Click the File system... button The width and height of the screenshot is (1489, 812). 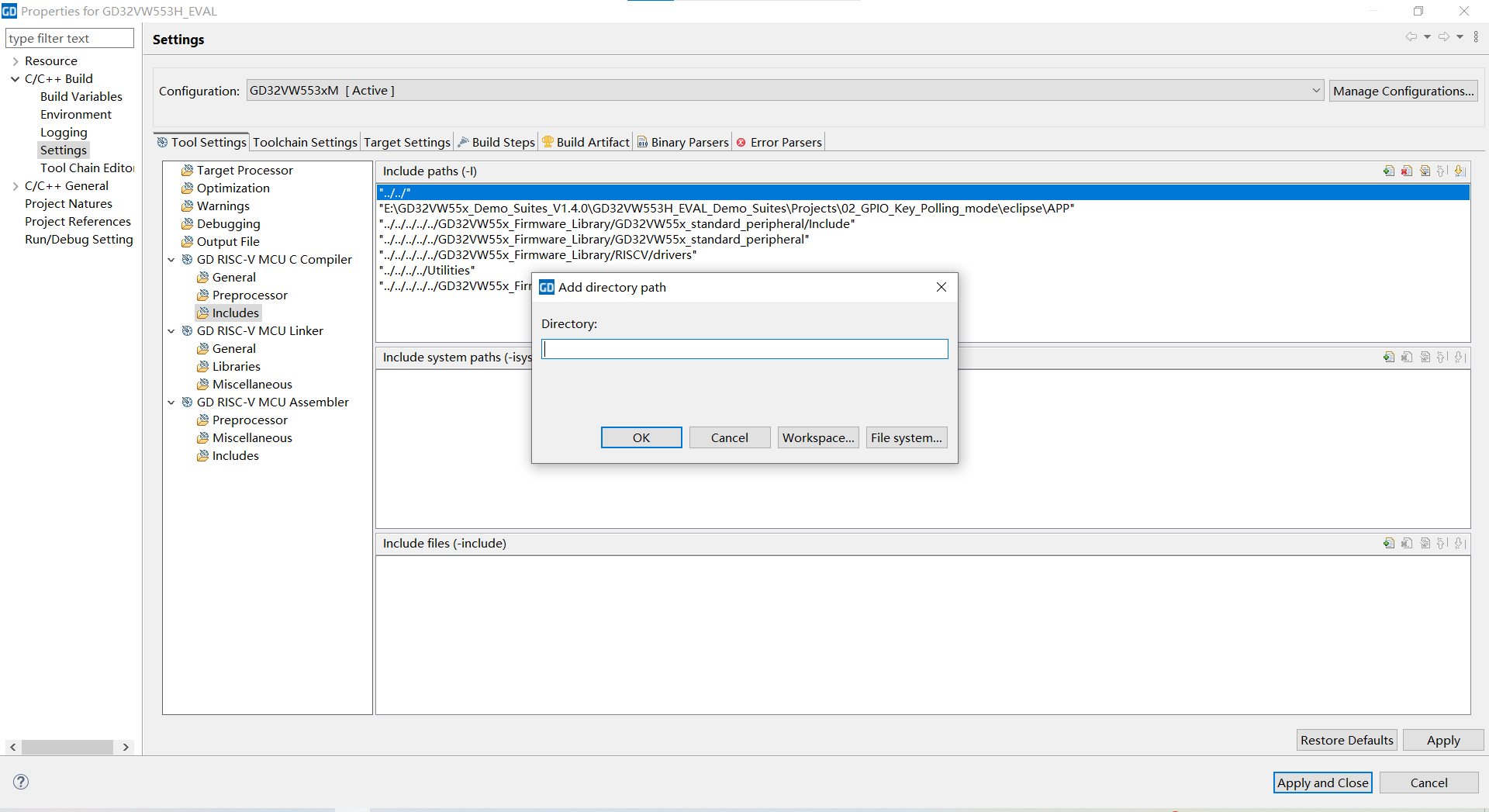[x=906, y=438]
